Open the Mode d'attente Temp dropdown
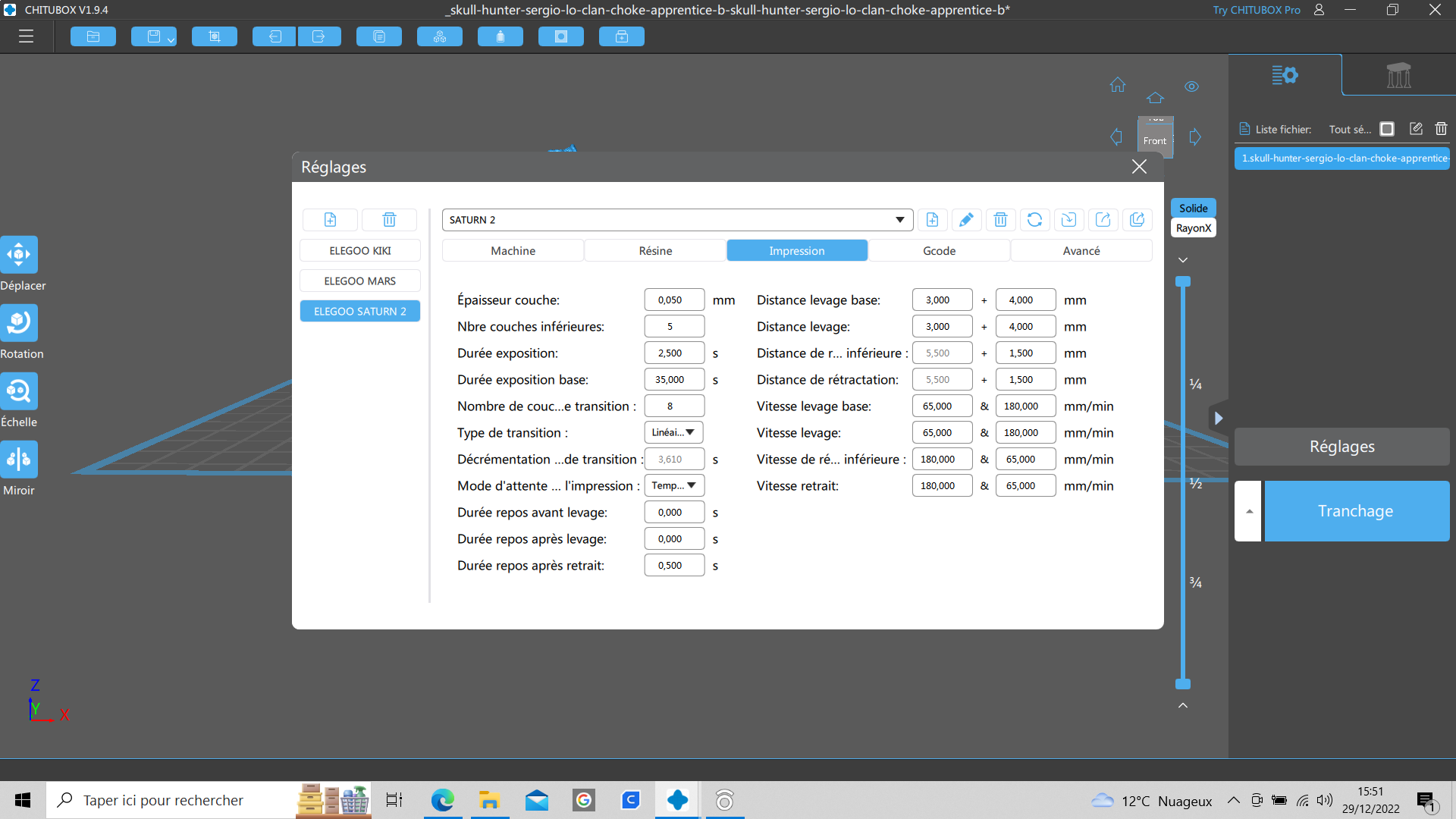The width and height of the screenshot is (1456, 819). tap(673, 485)
